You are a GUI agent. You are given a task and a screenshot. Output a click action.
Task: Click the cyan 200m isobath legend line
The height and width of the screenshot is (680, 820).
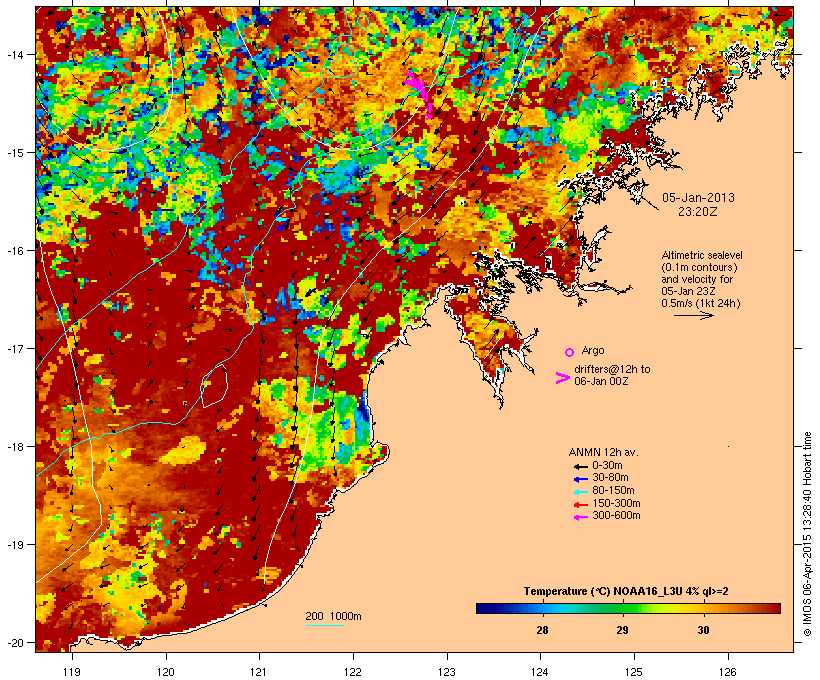click(325, 625)
